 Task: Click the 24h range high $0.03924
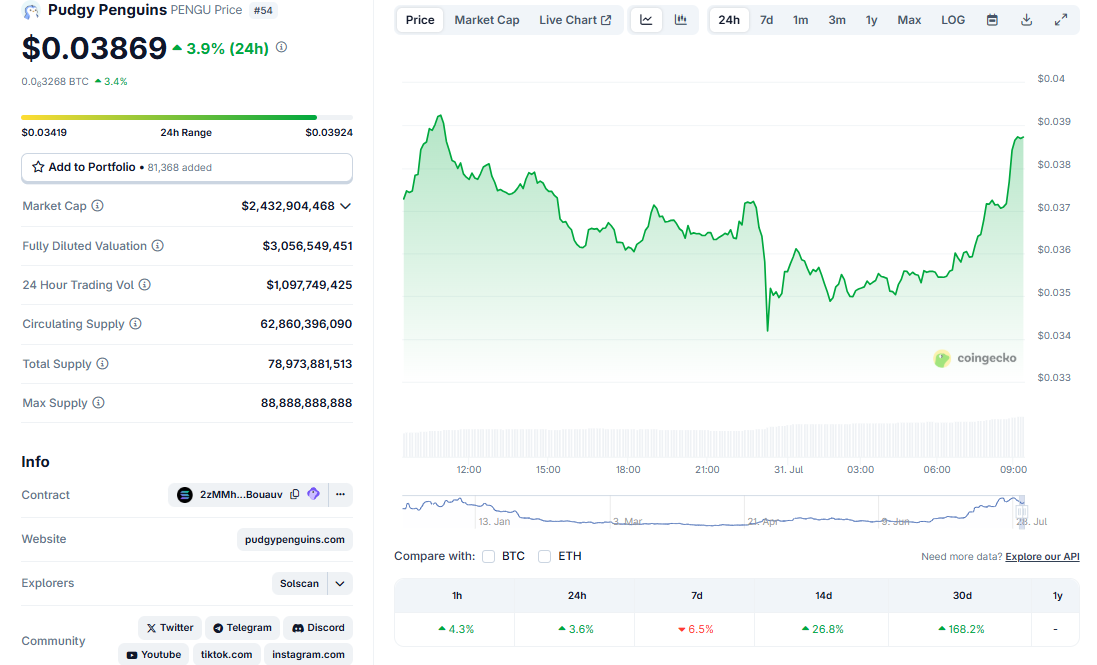(x=329, y=133)
